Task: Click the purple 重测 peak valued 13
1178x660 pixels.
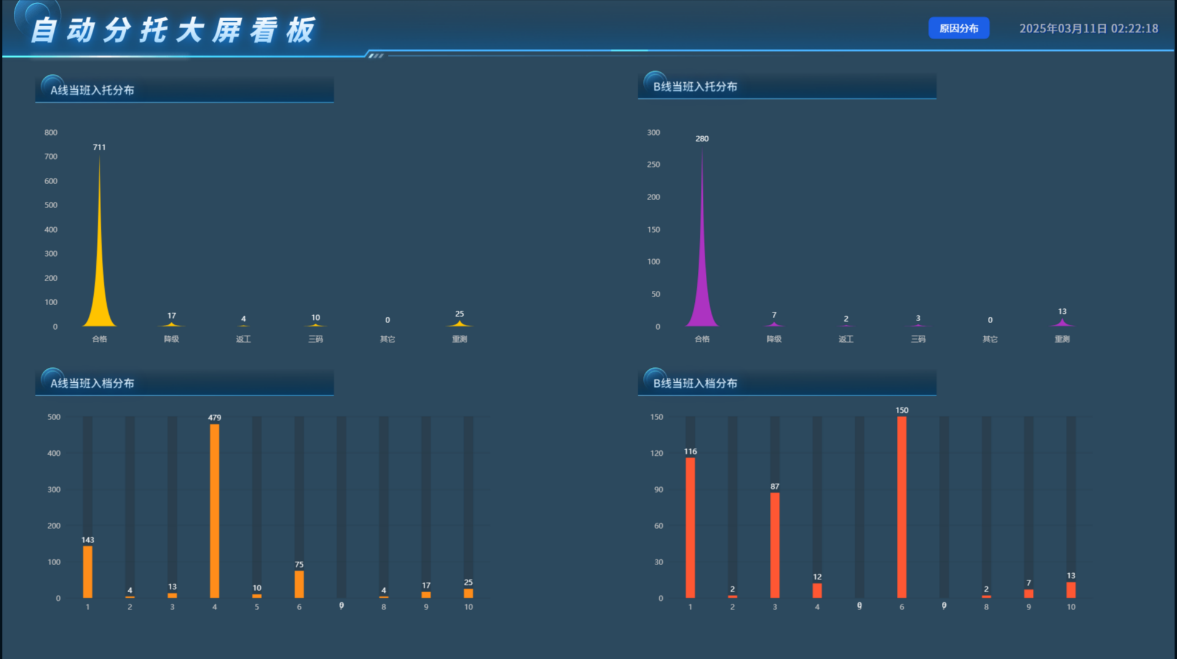Action: [1062, 322]
